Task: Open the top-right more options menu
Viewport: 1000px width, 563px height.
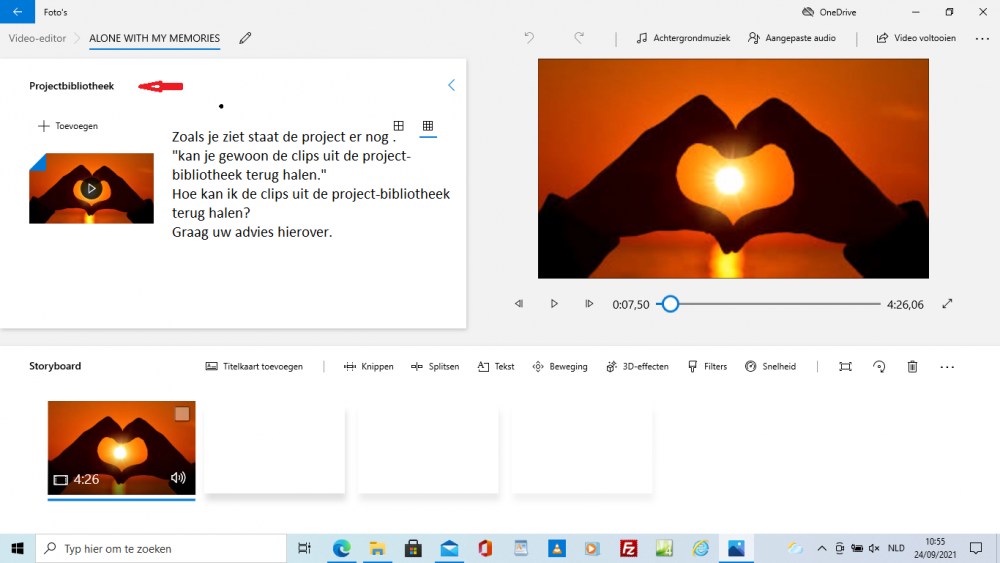Action: pos(981,38)
